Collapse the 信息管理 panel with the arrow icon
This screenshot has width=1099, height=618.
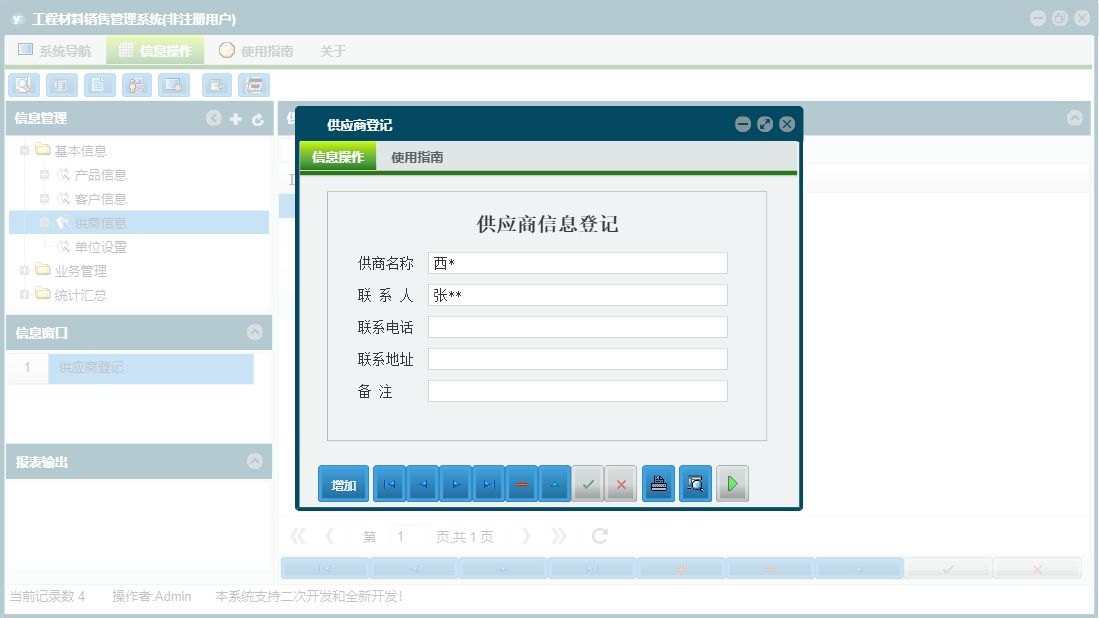[214, 118]
